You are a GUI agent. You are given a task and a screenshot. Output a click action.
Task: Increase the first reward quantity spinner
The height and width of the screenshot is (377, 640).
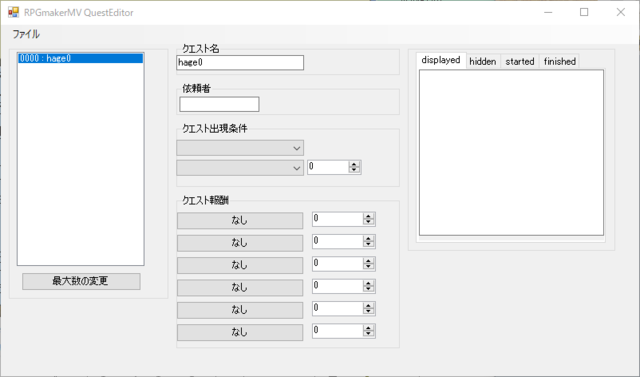[368, 216]
